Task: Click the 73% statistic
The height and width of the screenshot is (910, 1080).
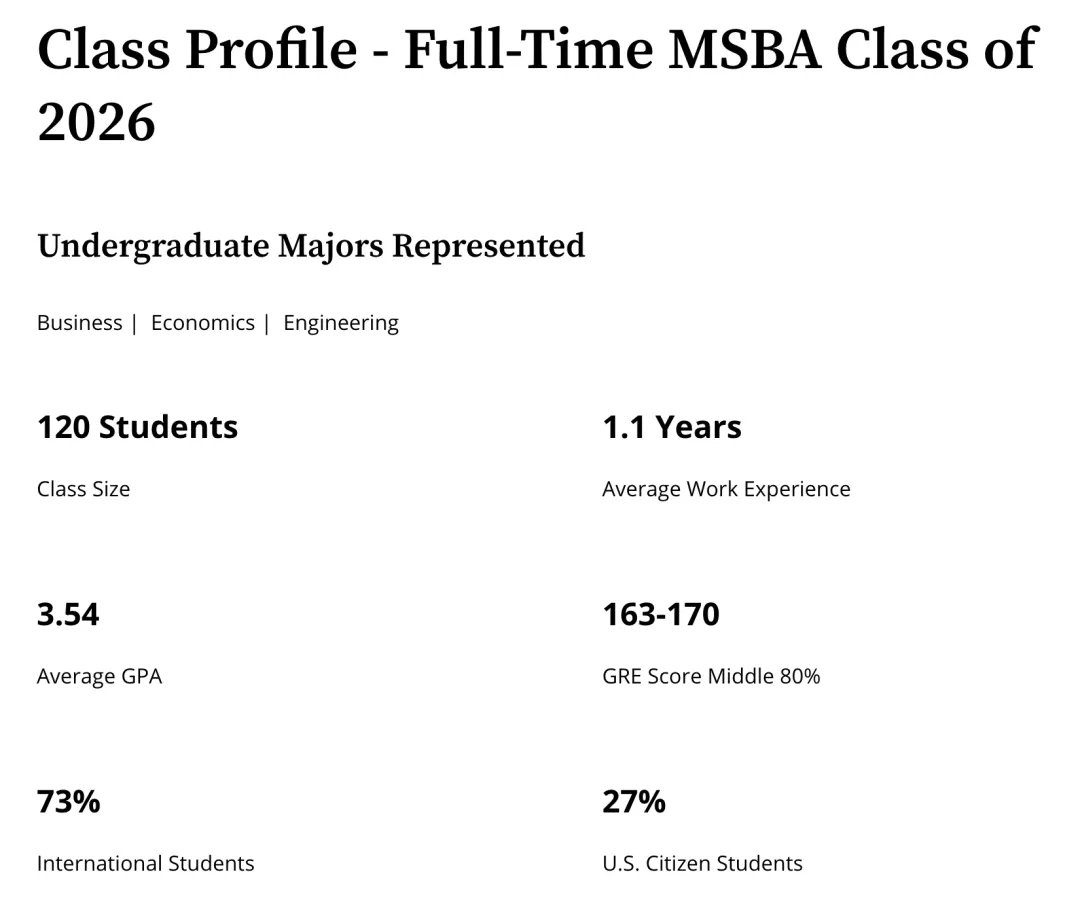Action: pos(69,802)
